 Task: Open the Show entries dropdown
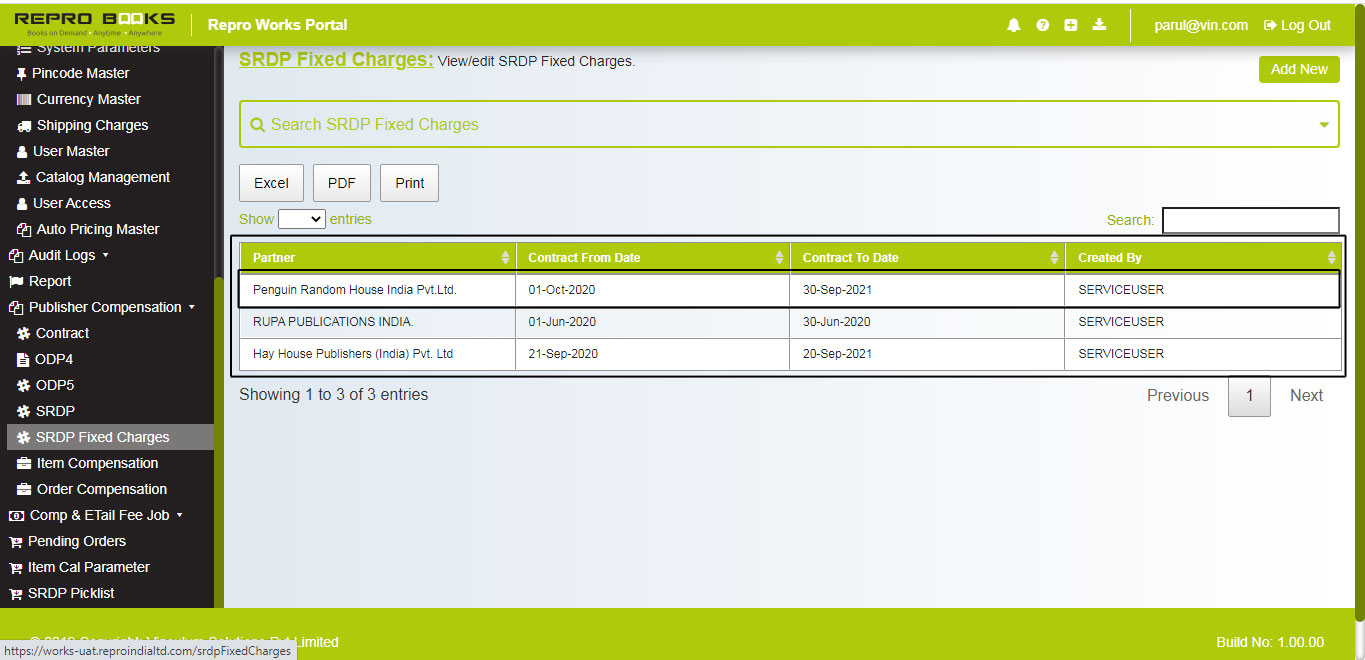click(301, 218)
